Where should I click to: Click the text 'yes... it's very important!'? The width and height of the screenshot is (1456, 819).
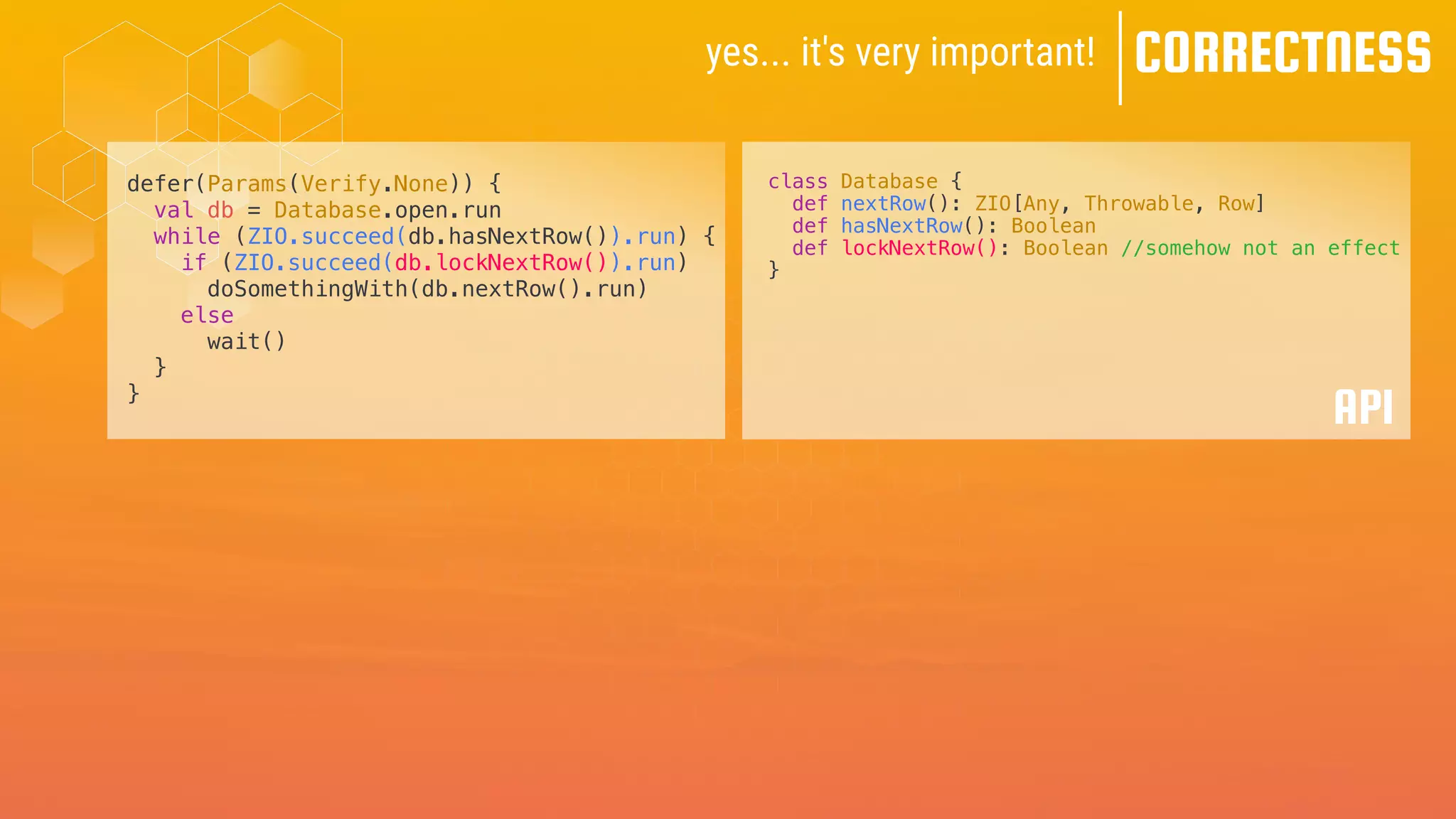click(x=900, y=53)
